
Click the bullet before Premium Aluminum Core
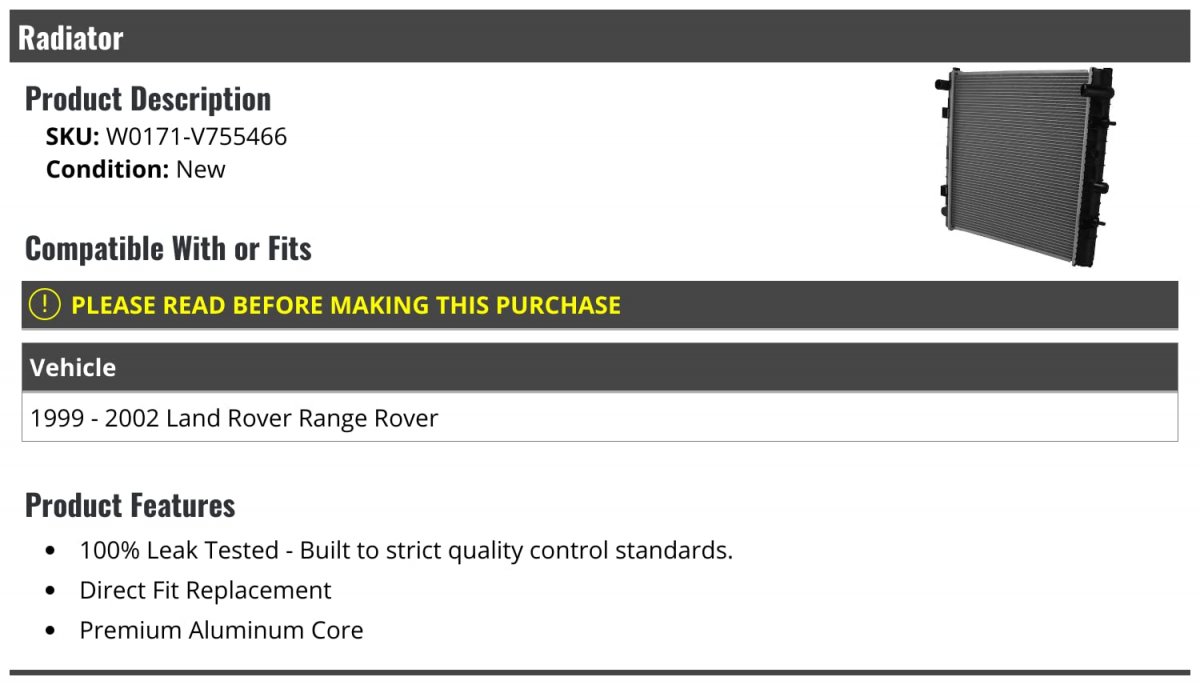pyautogui.click(x=51, y=631)
